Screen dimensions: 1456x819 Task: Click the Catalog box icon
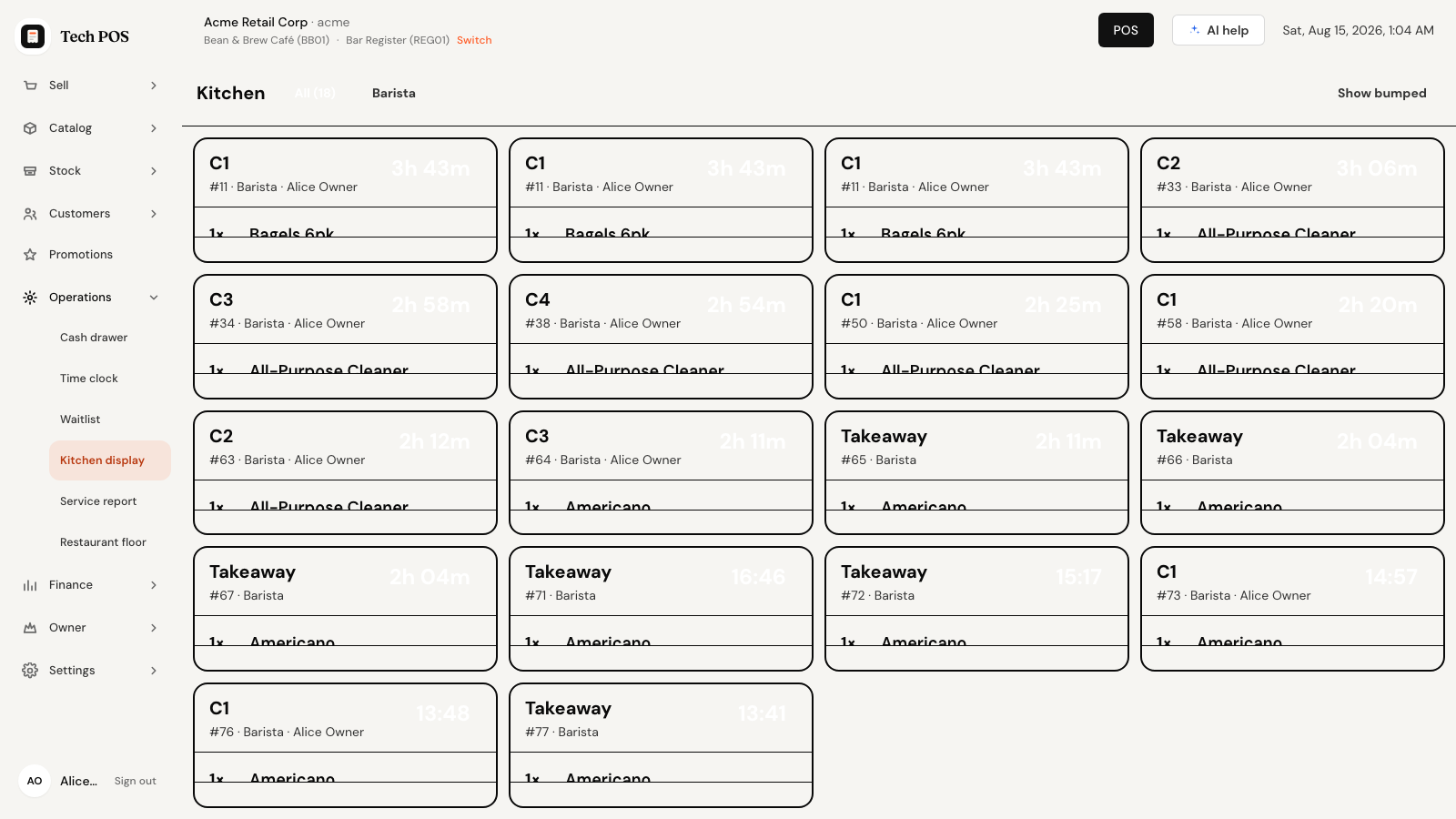pyautogui.click(x=30, y=128)
